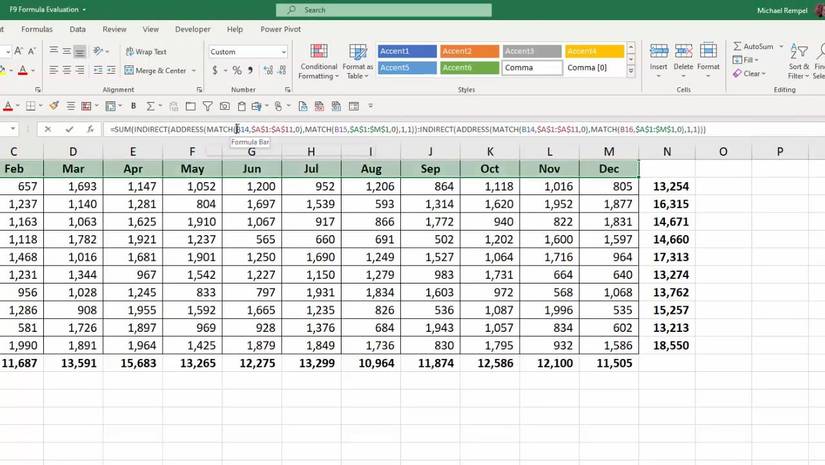The image size is (825, 465).
Task: Open the Formulas ribbon tab
Action: pyautogui.click(x=37, y=30)
